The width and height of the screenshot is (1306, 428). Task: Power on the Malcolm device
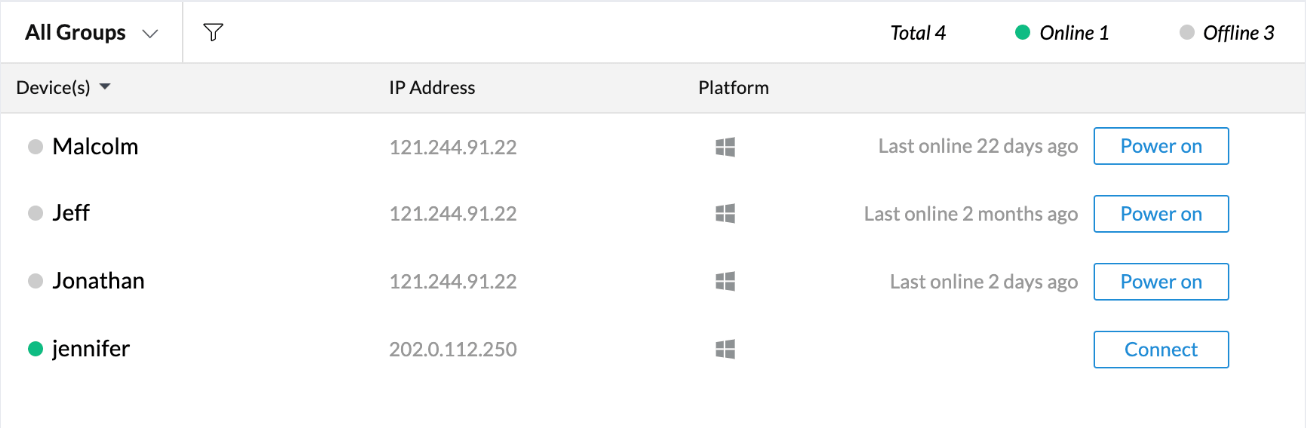(1160, 146)
